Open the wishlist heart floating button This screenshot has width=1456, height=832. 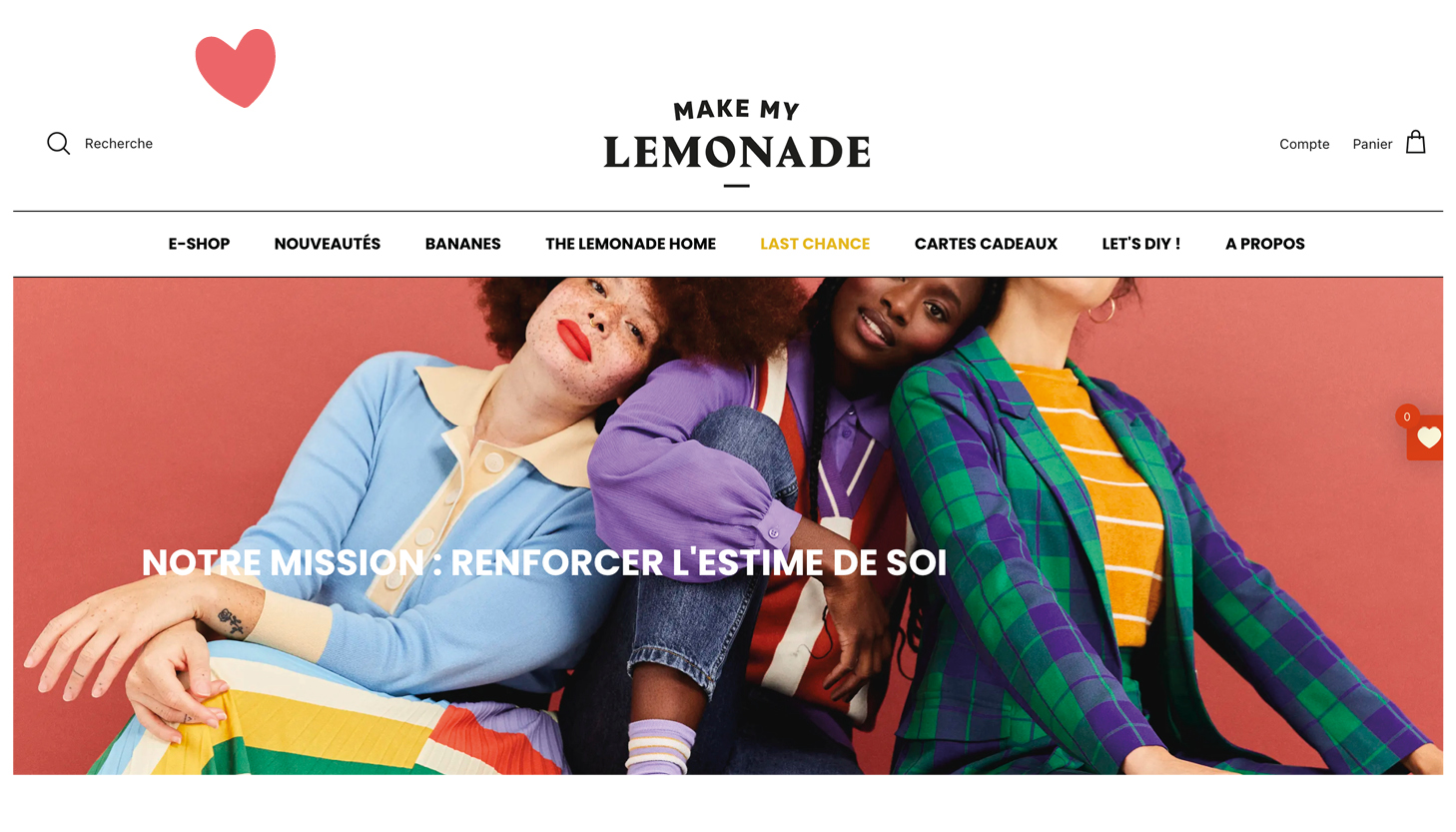pos(1427,437)
